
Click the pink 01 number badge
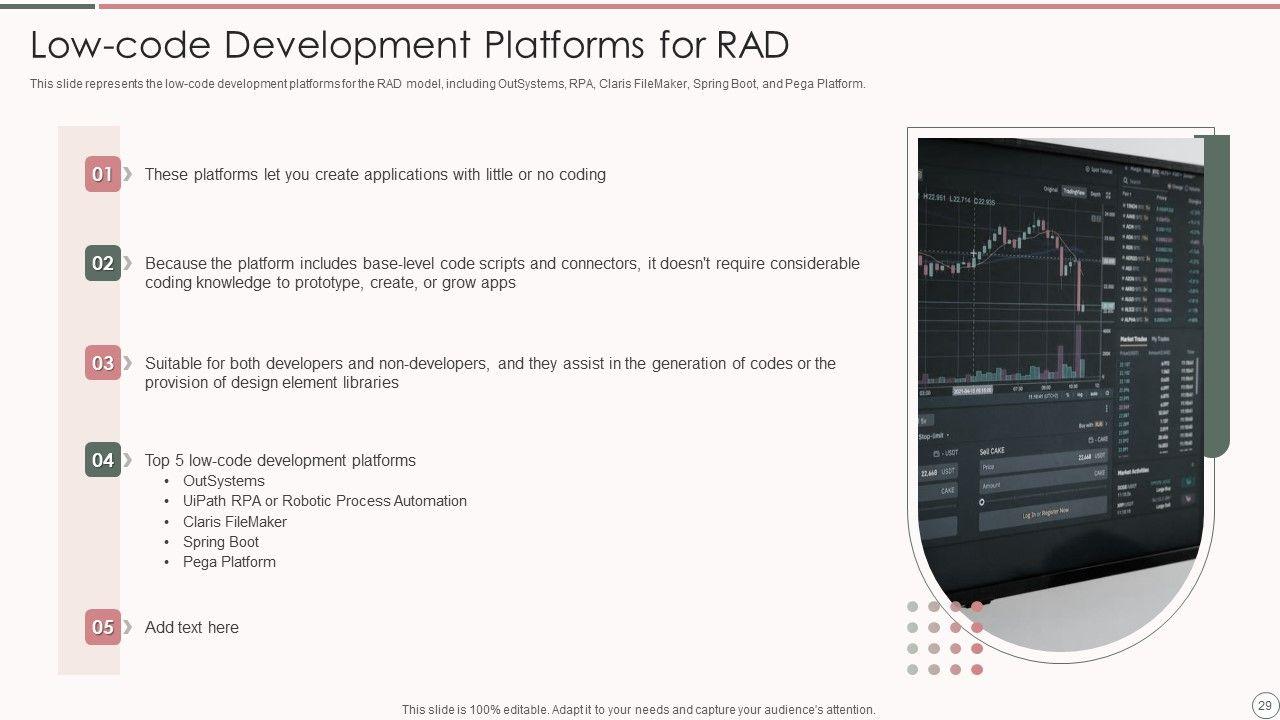tap(102, 174)
